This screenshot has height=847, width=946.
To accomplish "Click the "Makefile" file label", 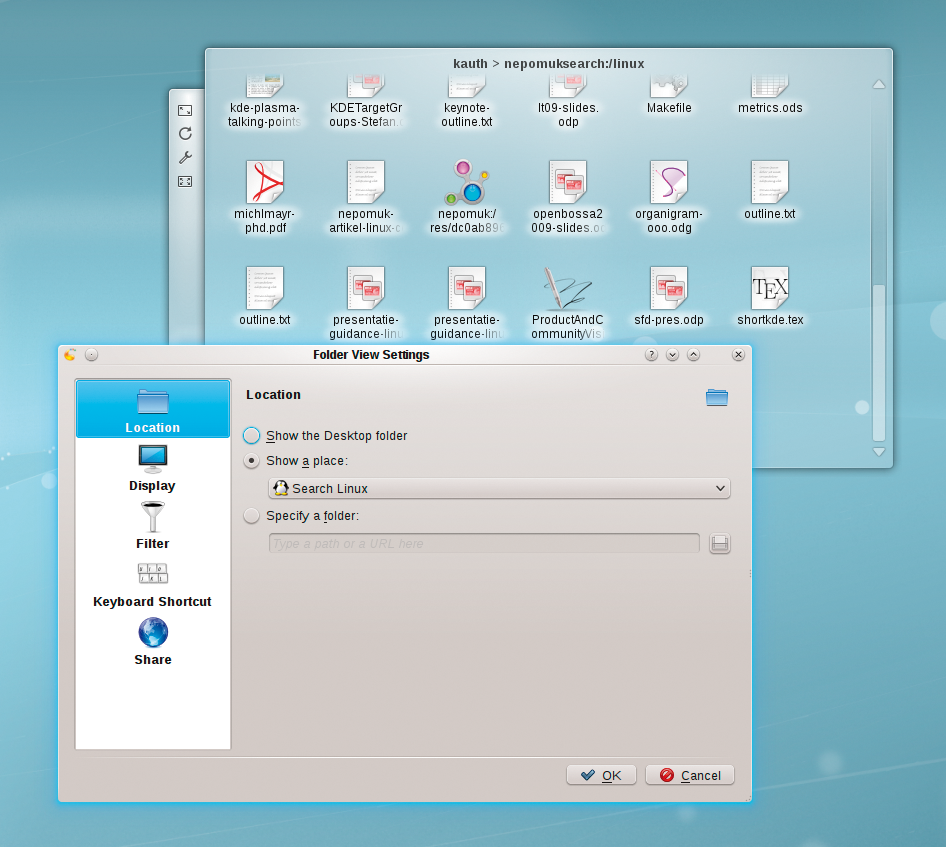I will (669, 108).
